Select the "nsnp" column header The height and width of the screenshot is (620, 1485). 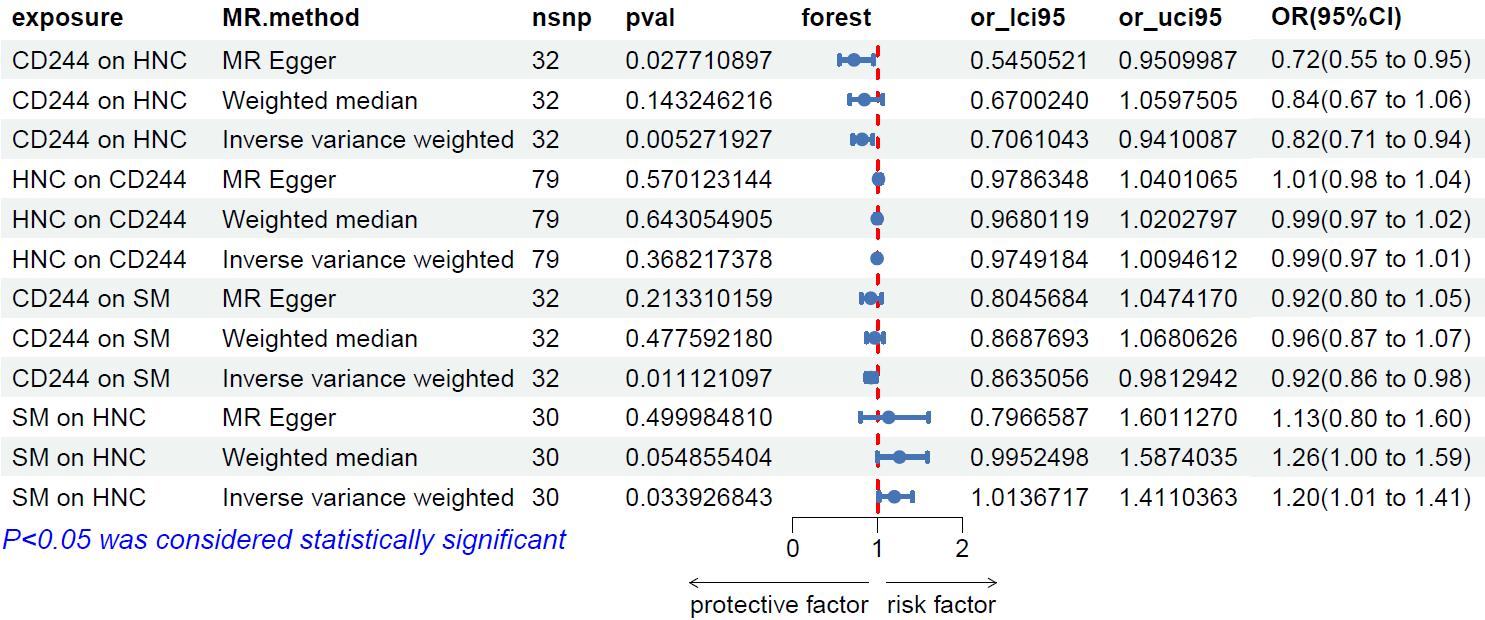pyautogui.click(x=562, y=18)
